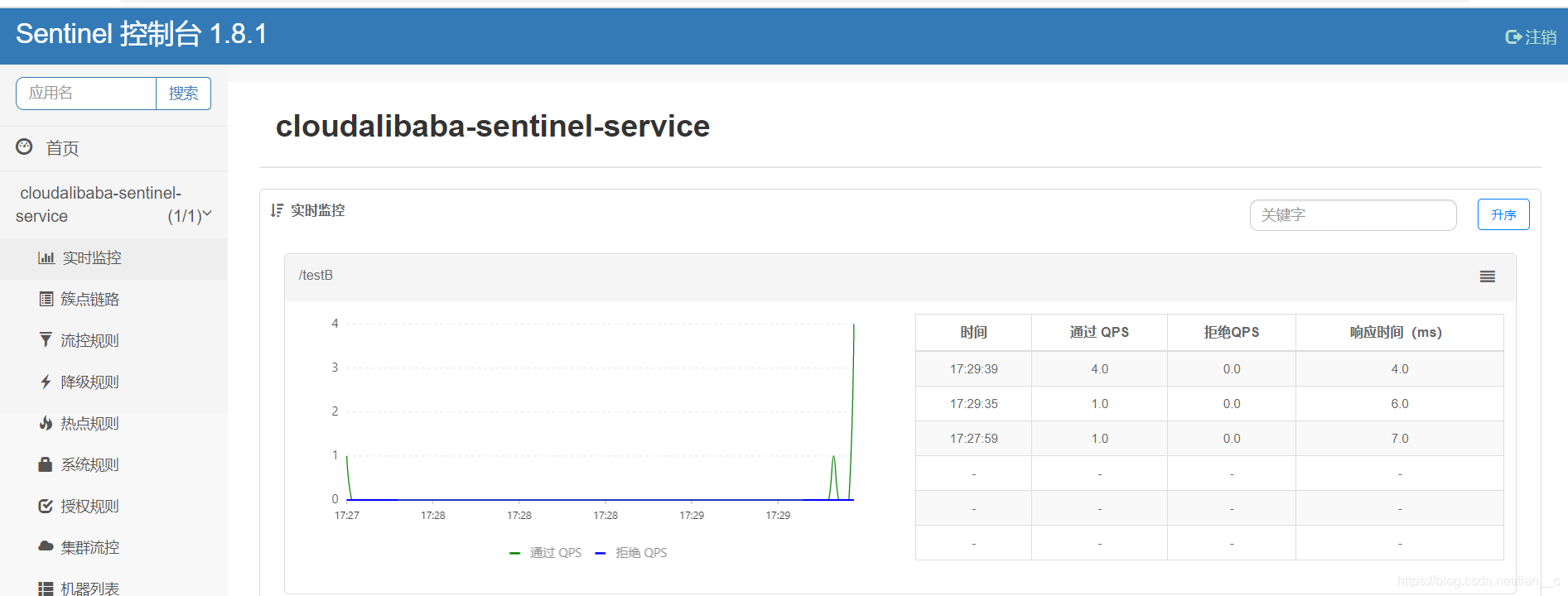This screenshot has height=596, width=1568.
Task: Focus the 应用名 search field
Action: click(86, 94)
